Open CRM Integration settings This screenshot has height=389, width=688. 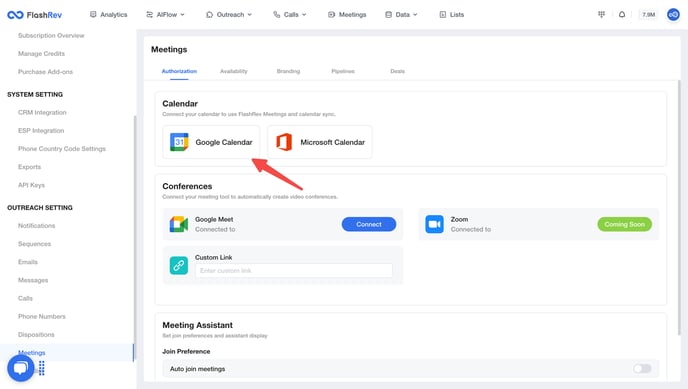[42, 113]
